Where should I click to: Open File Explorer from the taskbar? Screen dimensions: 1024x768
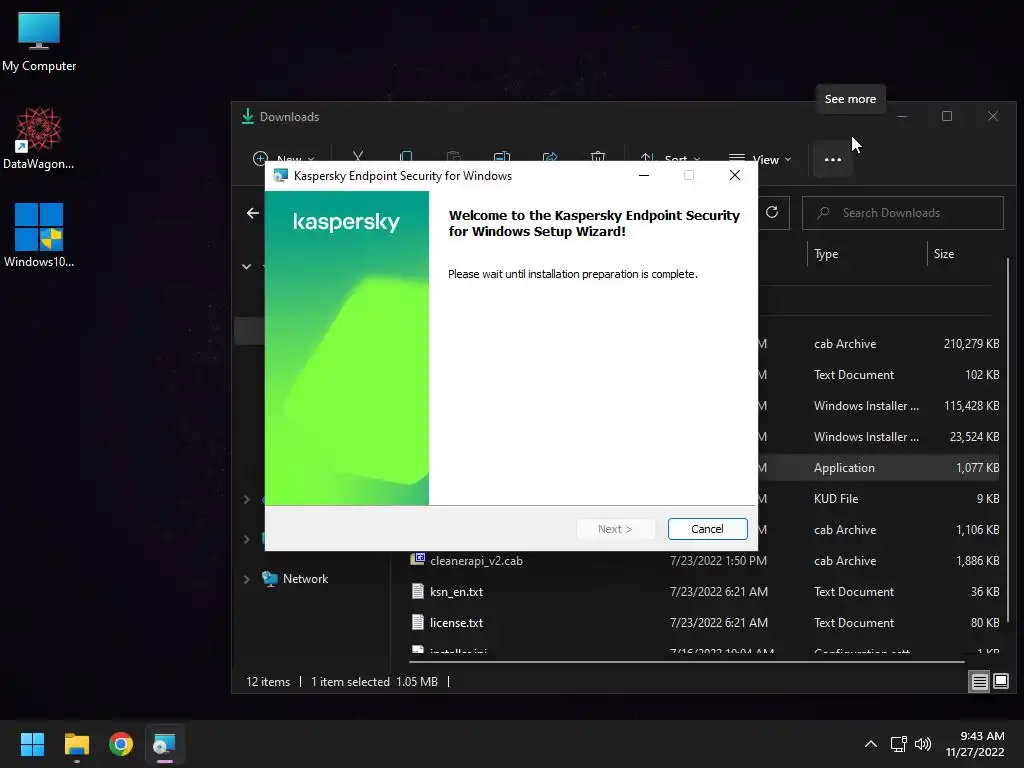(76, 744)
